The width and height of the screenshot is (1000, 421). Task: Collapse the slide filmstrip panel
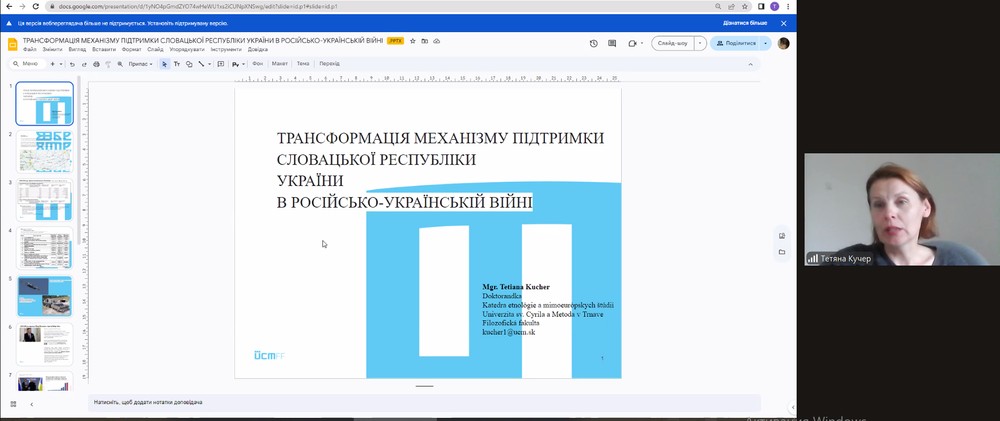point(31,403)
